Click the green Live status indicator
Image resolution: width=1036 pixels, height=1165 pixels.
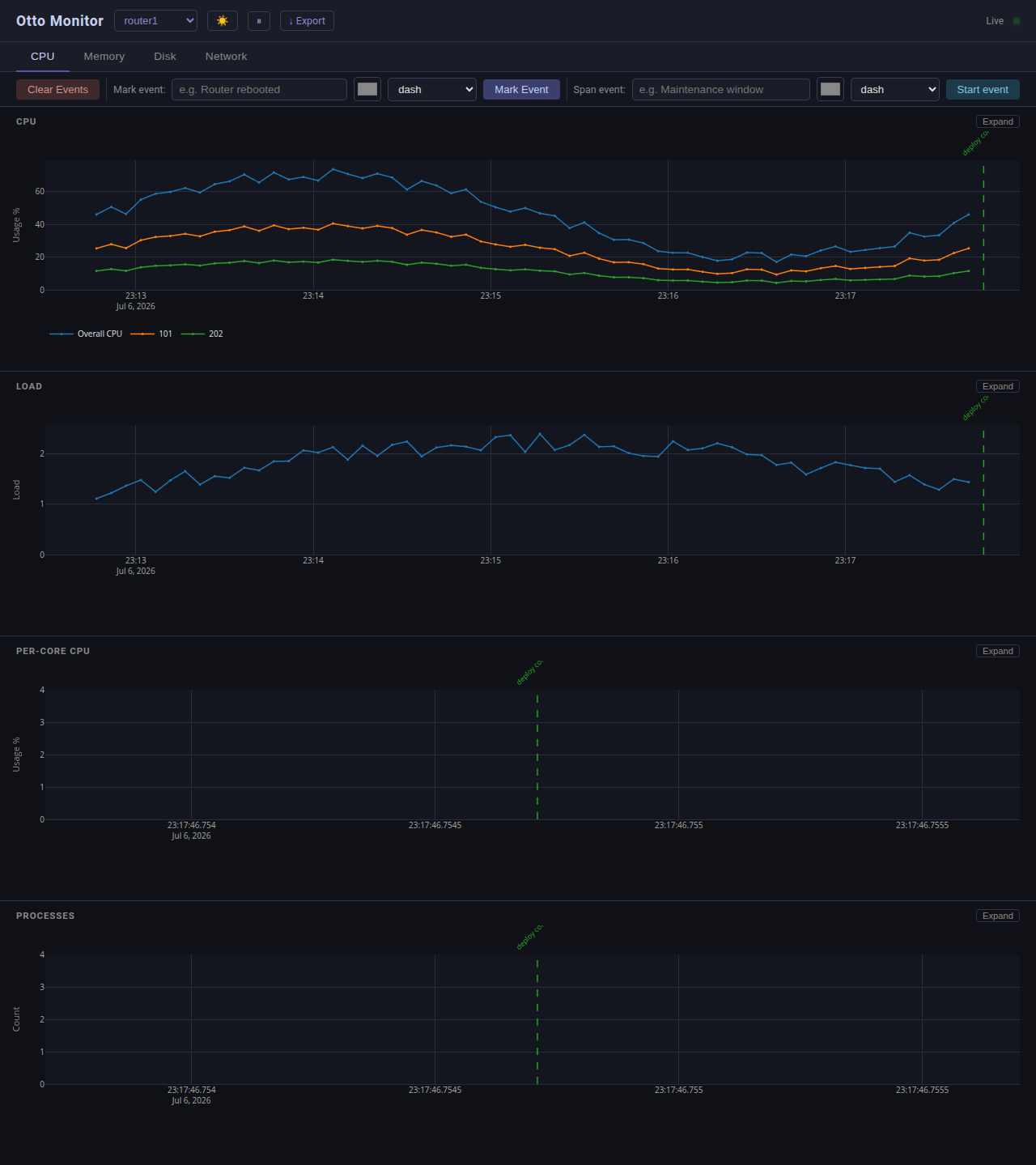[x=1017, y=21]
